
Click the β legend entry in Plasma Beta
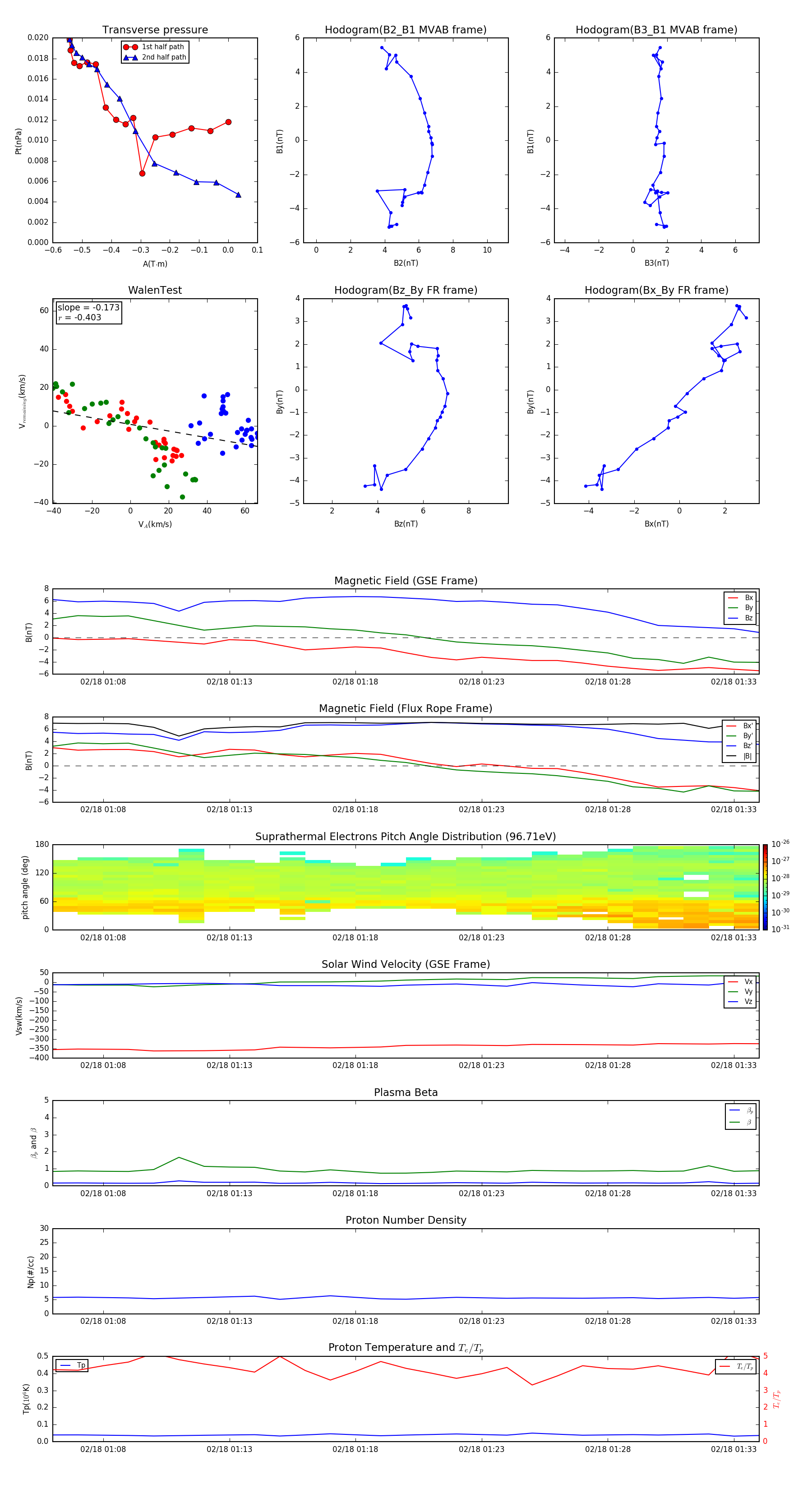742,1122
